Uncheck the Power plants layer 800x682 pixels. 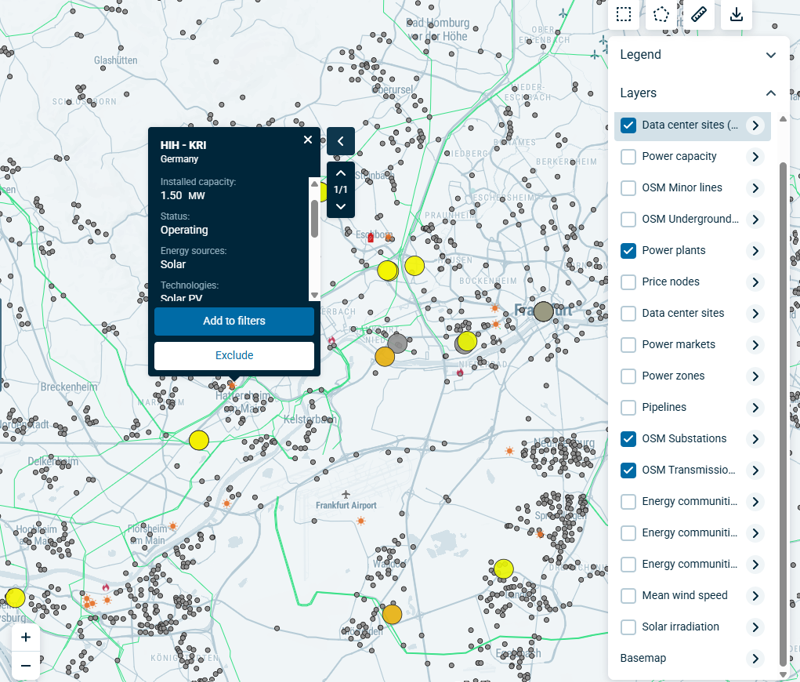click(629, 250)
